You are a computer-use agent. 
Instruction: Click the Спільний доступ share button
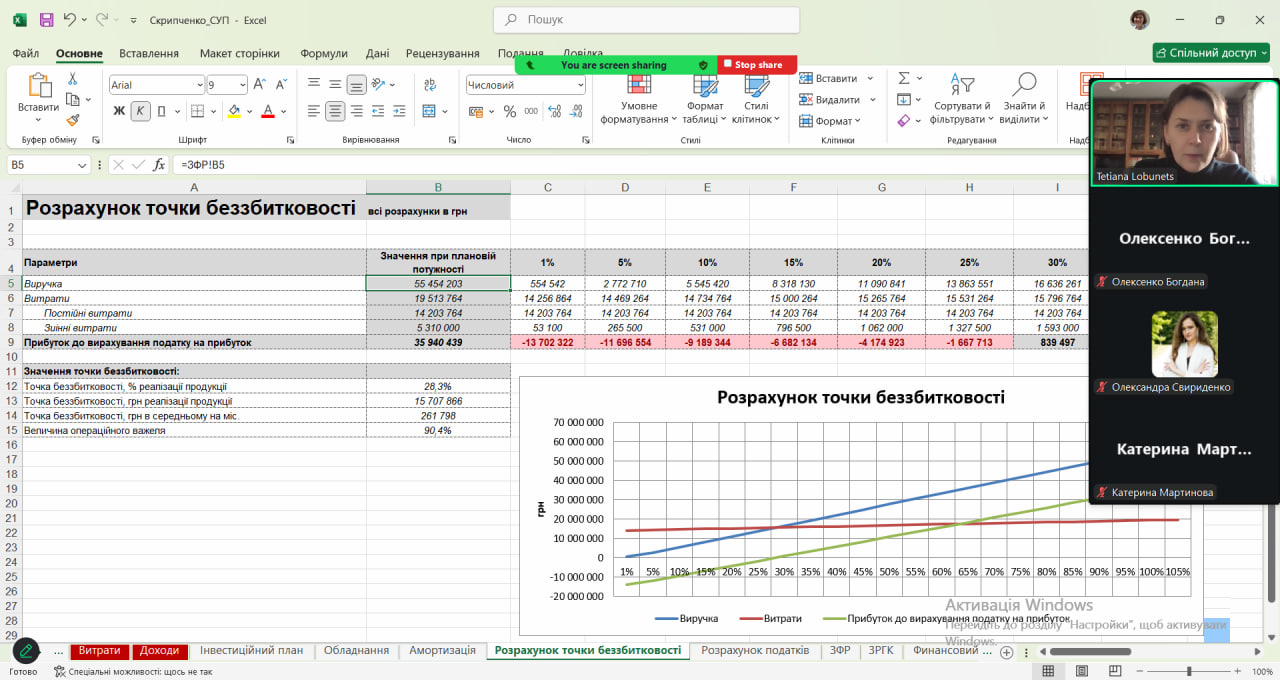pyautogui.click(x=1212, y=53)
